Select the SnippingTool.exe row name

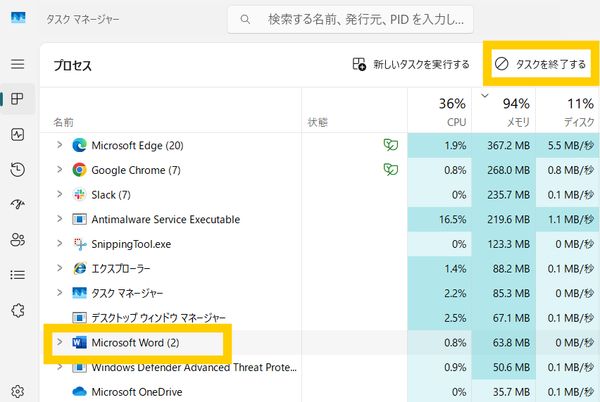click(x=131, y=244)
